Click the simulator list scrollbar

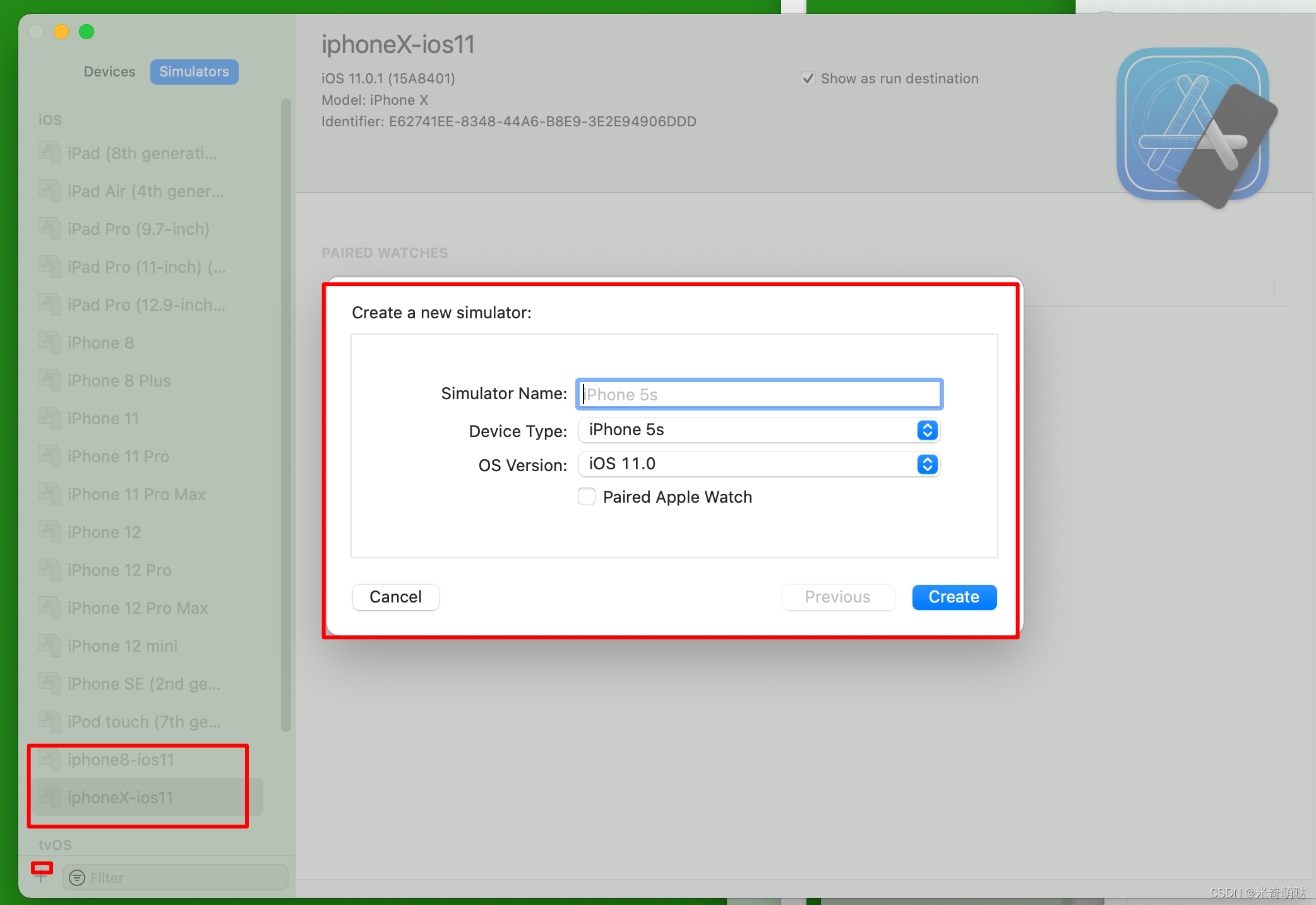(x=285, y=415)
